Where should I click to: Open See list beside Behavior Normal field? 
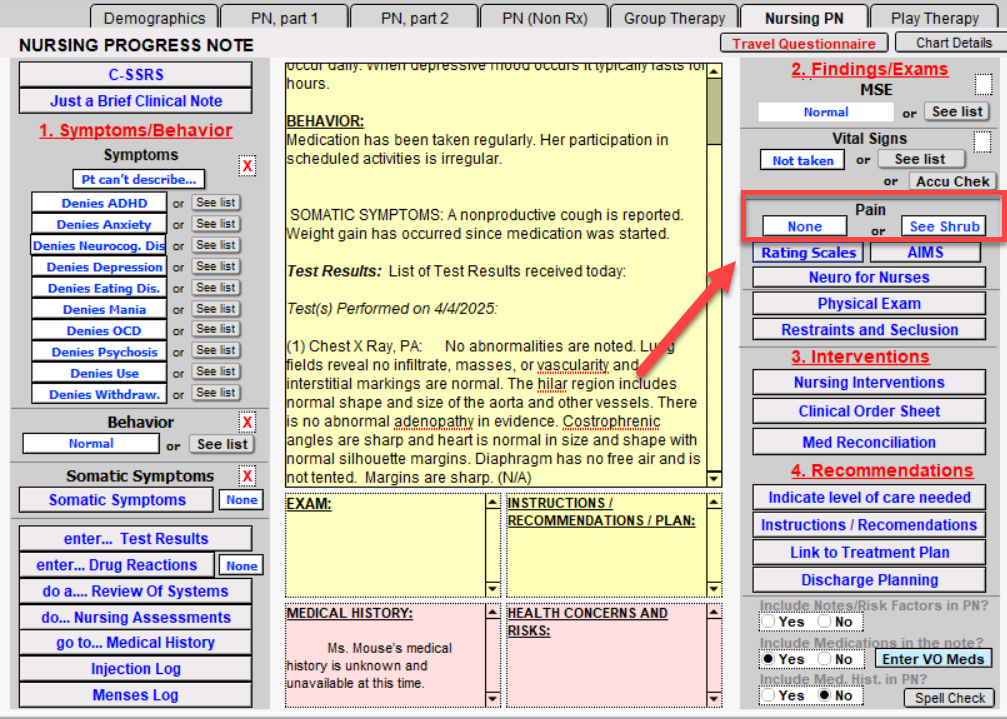[223, 444]
